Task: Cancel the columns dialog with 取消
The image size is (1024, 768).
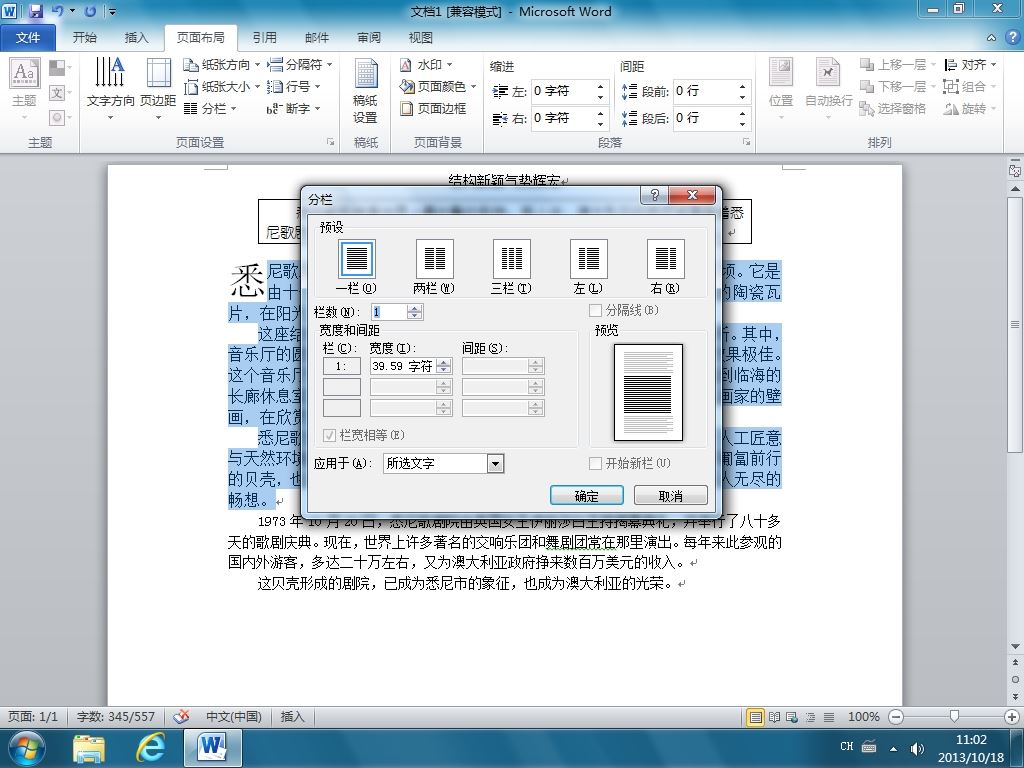Action: pyautogui.click(x=671, y=496)
